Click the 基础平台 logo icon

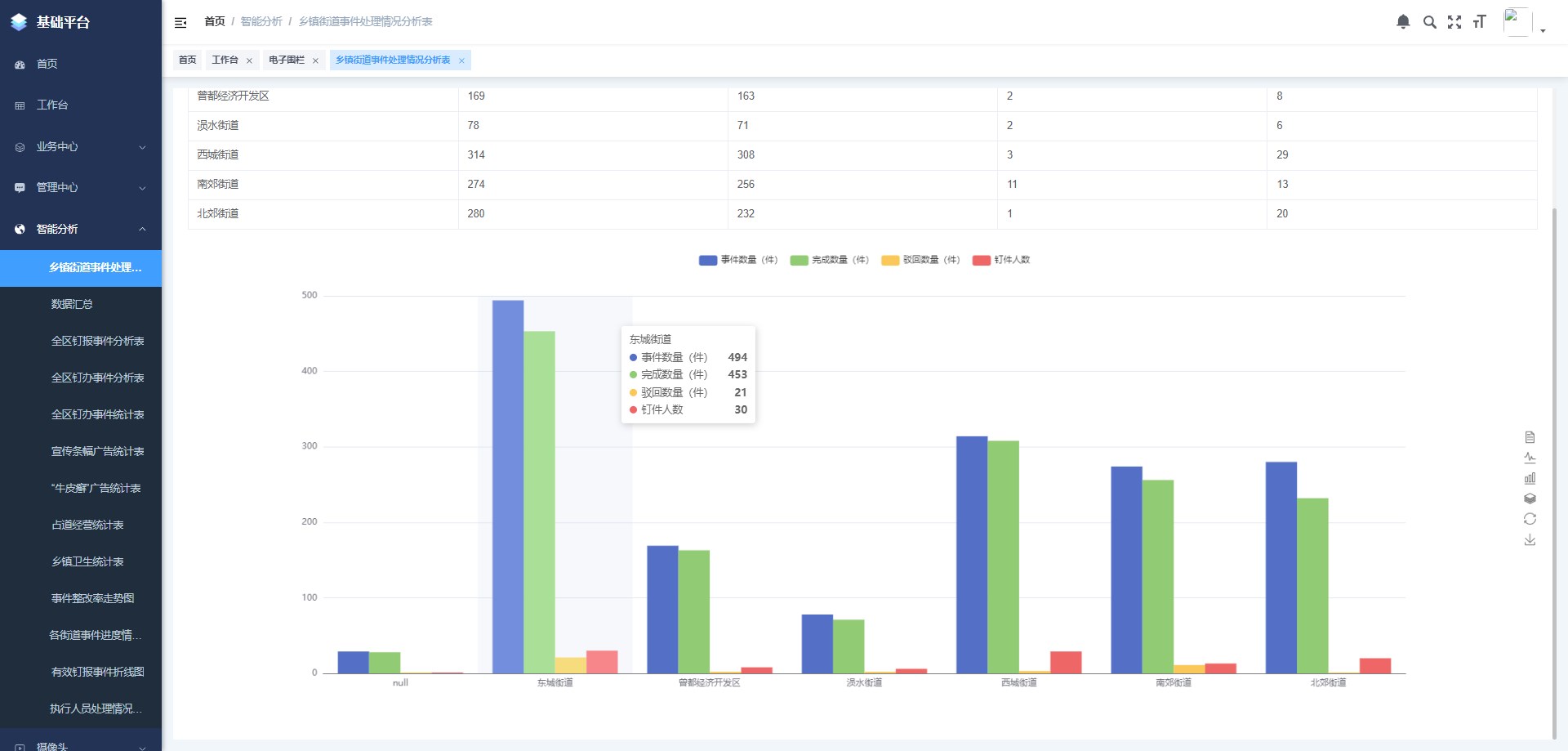coord(19,22)
